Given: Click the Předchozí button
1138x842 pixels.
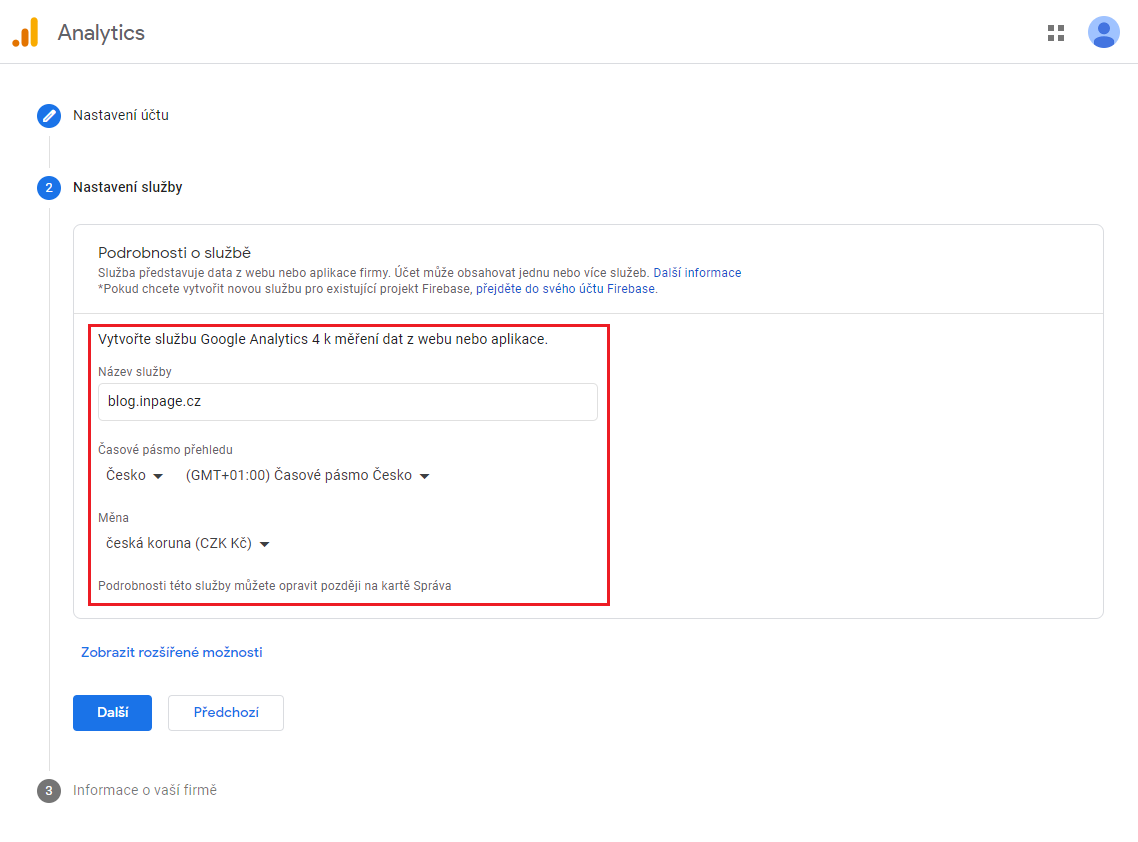Looking at the screenshot, I should [x=226, y=713].
